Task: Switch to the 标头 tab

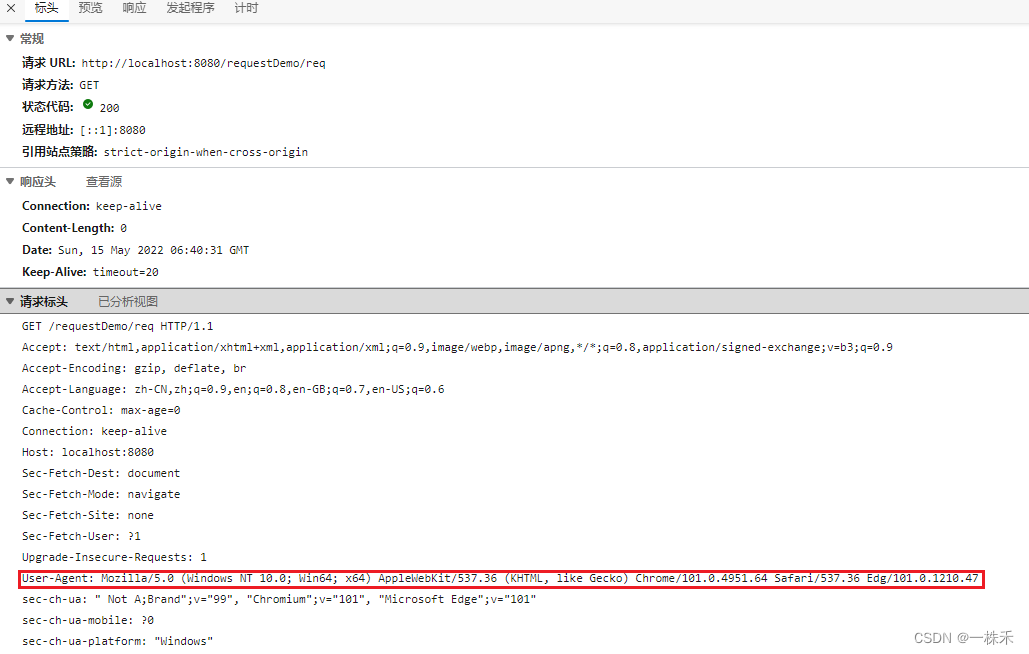Action: coord(47,9)
